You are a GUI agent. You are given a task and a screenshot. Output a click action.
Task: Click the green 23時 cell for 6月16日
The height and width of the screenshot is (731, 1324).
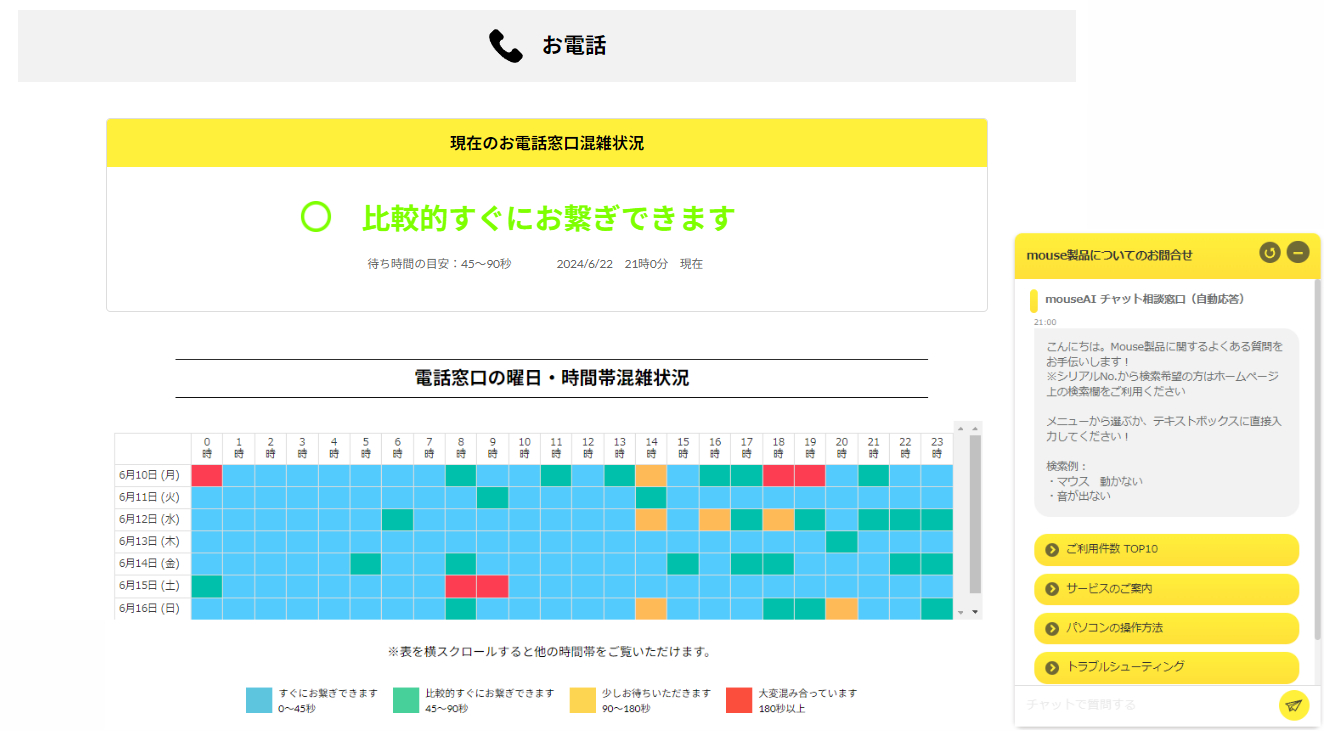937,608
